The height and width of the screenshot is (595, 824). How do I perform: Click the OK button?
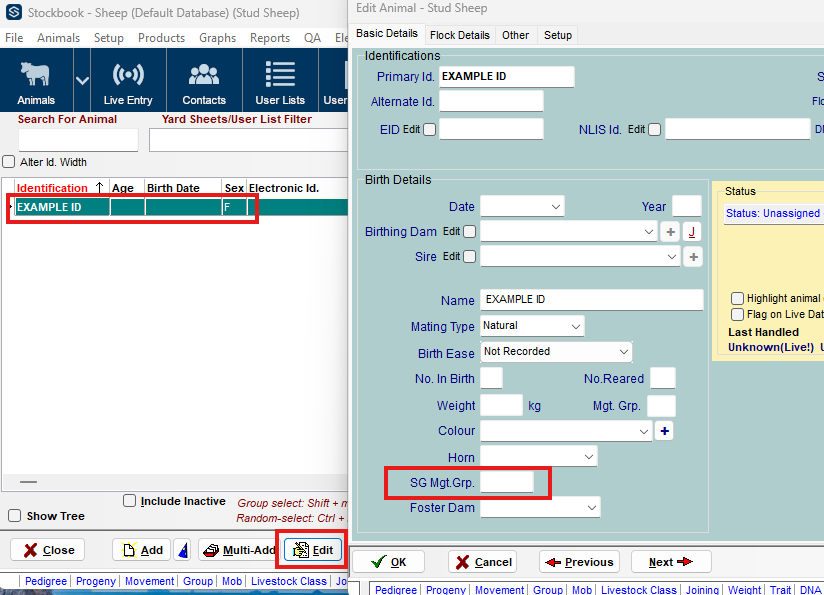(x=388, y=562)
